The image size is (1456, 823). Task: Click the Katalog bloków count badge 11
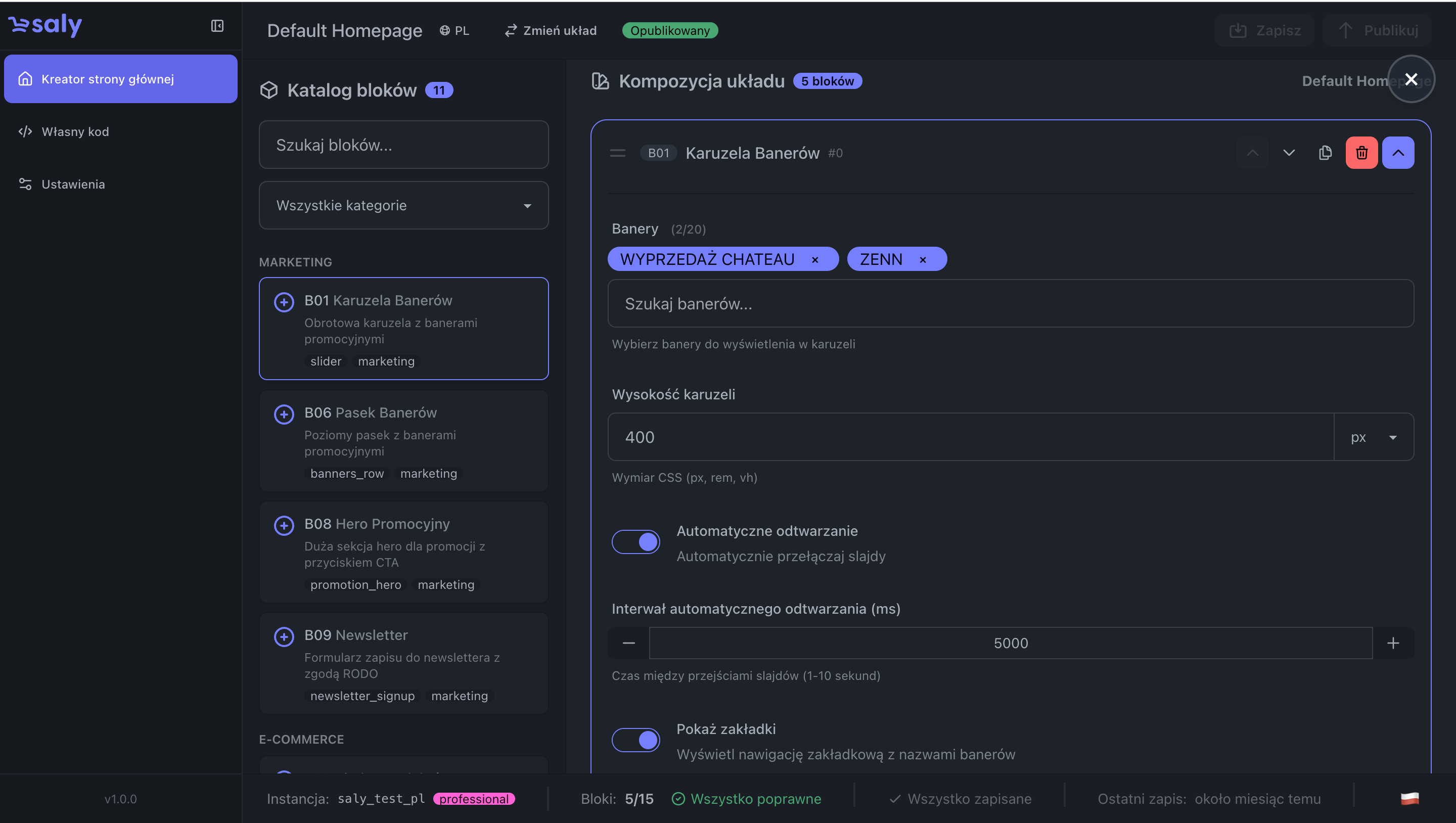pyautogui.click(x=439, y=90)
